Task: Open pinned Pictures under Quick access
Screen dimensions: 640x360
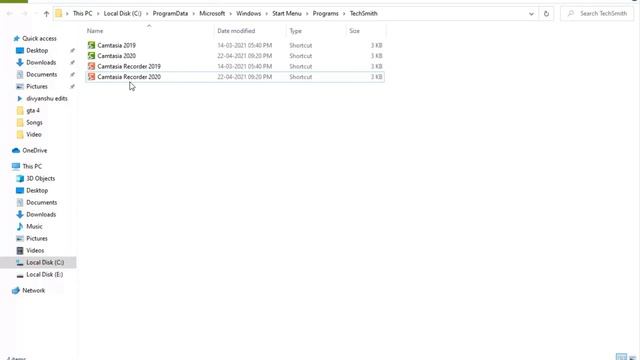Action: [x=37, y=87]
